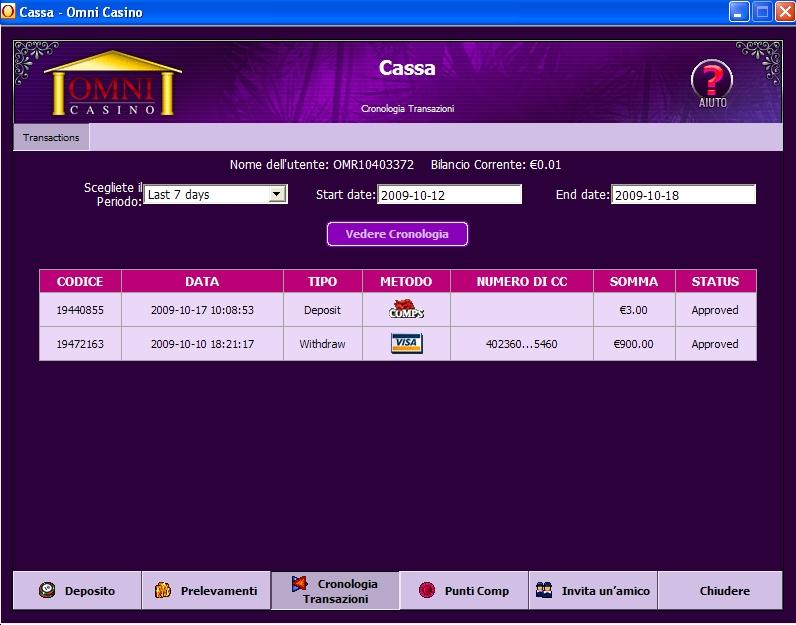
Task: Minimize the Cassa window
Action: click(x=739, y=12)
